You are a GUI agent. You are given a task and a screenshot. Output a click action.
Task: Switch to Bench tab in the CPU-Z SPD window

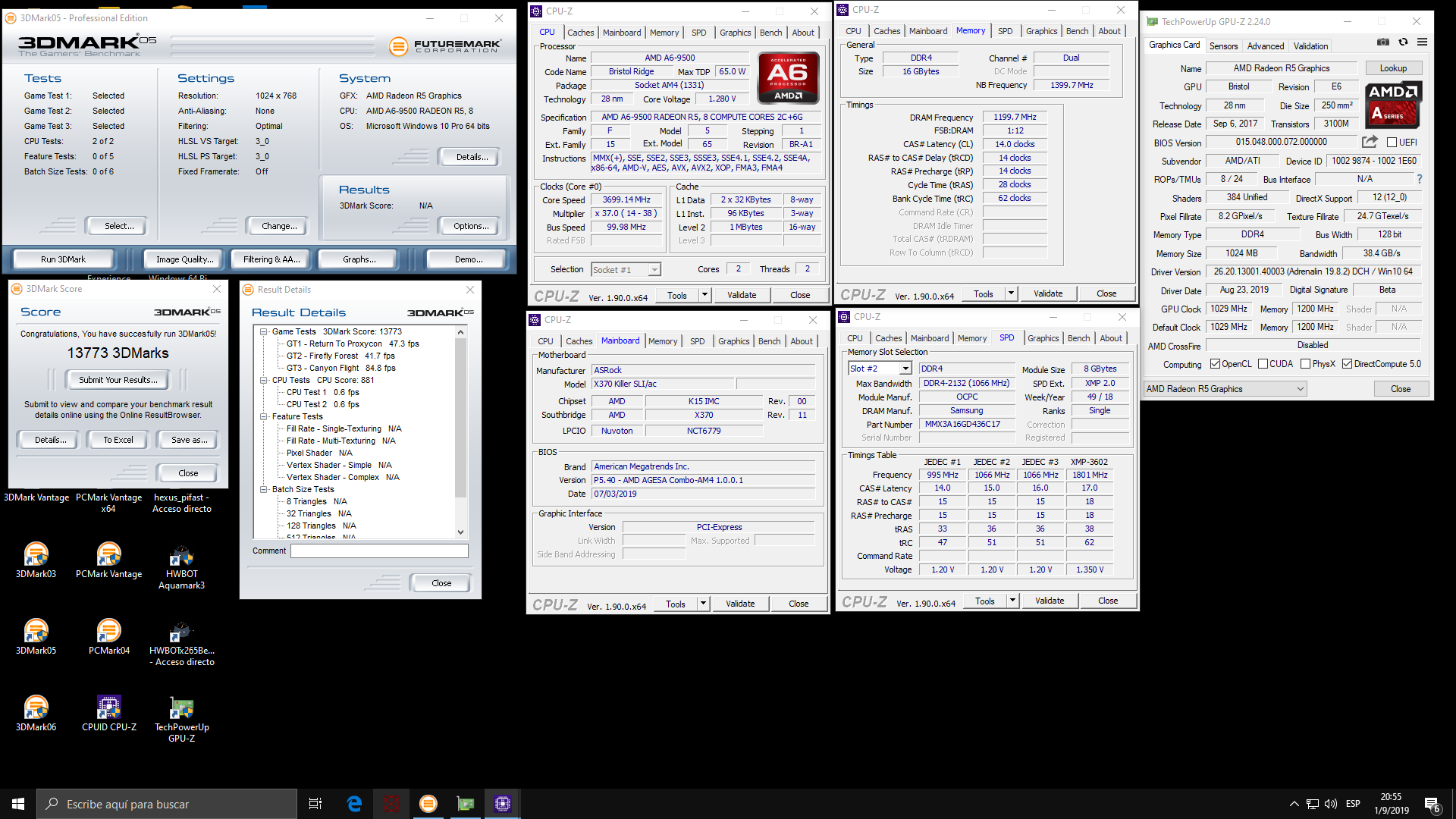point(1078,338)
